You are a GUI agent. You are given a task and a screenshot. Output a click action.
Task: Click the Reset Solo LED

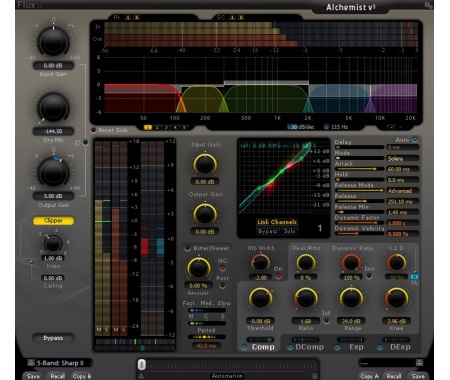pyautogui.click(x=94, y=130)
